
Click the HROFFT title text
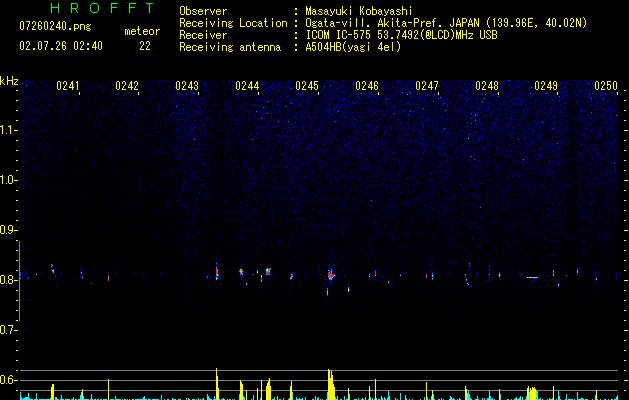pyautogui.click(x=102, y=8)
